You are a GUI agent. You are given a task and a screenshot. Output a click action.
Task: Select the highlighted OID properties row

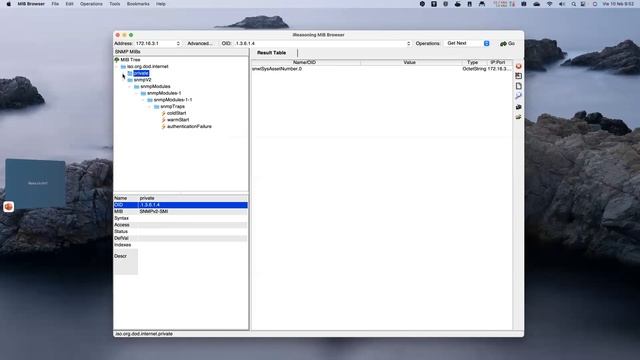[x=180, y=205]
